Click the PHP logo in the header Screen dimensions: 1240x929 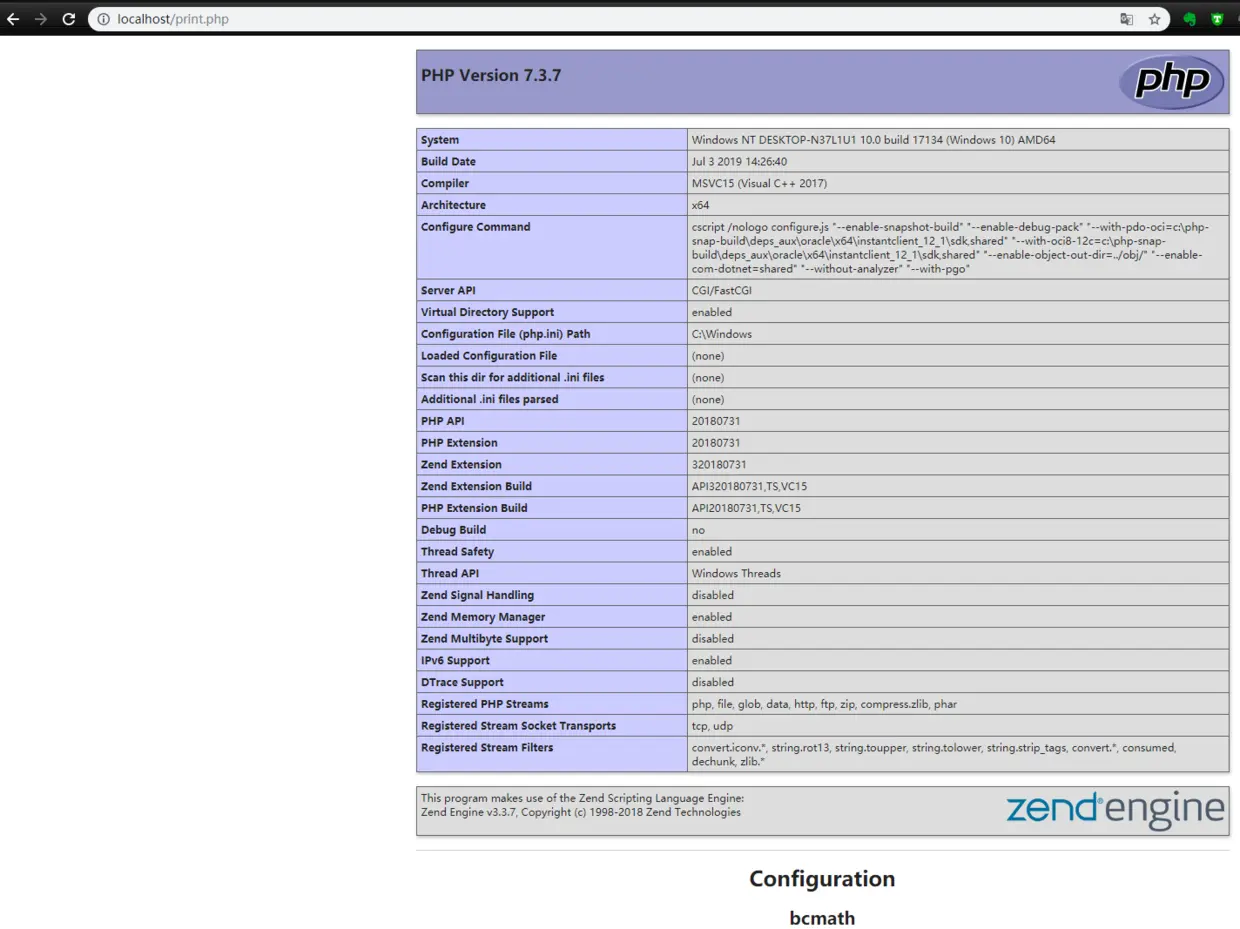1172,82
